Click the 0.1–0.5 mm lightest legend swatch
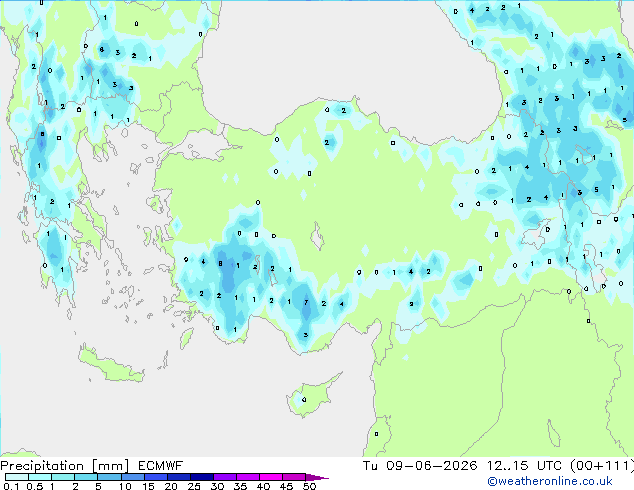Viewport: 634px width, 490px height. pos(17,477)
